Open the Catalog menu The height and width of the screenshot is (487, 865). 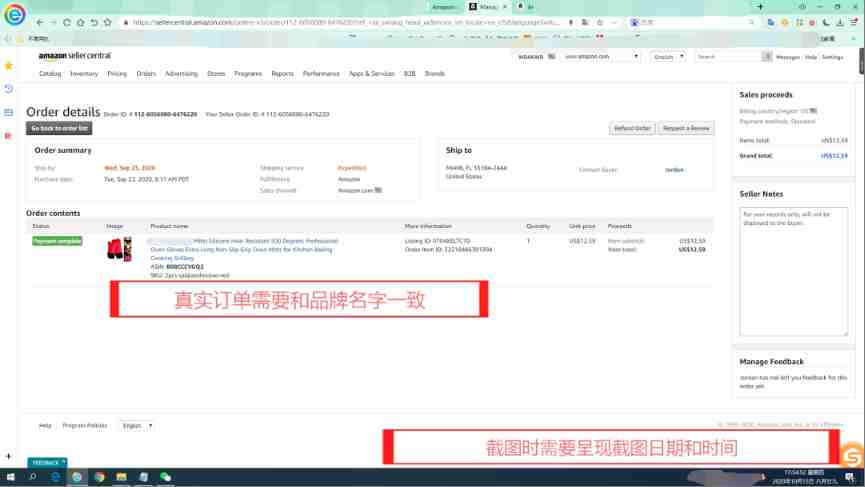point(50,73)
